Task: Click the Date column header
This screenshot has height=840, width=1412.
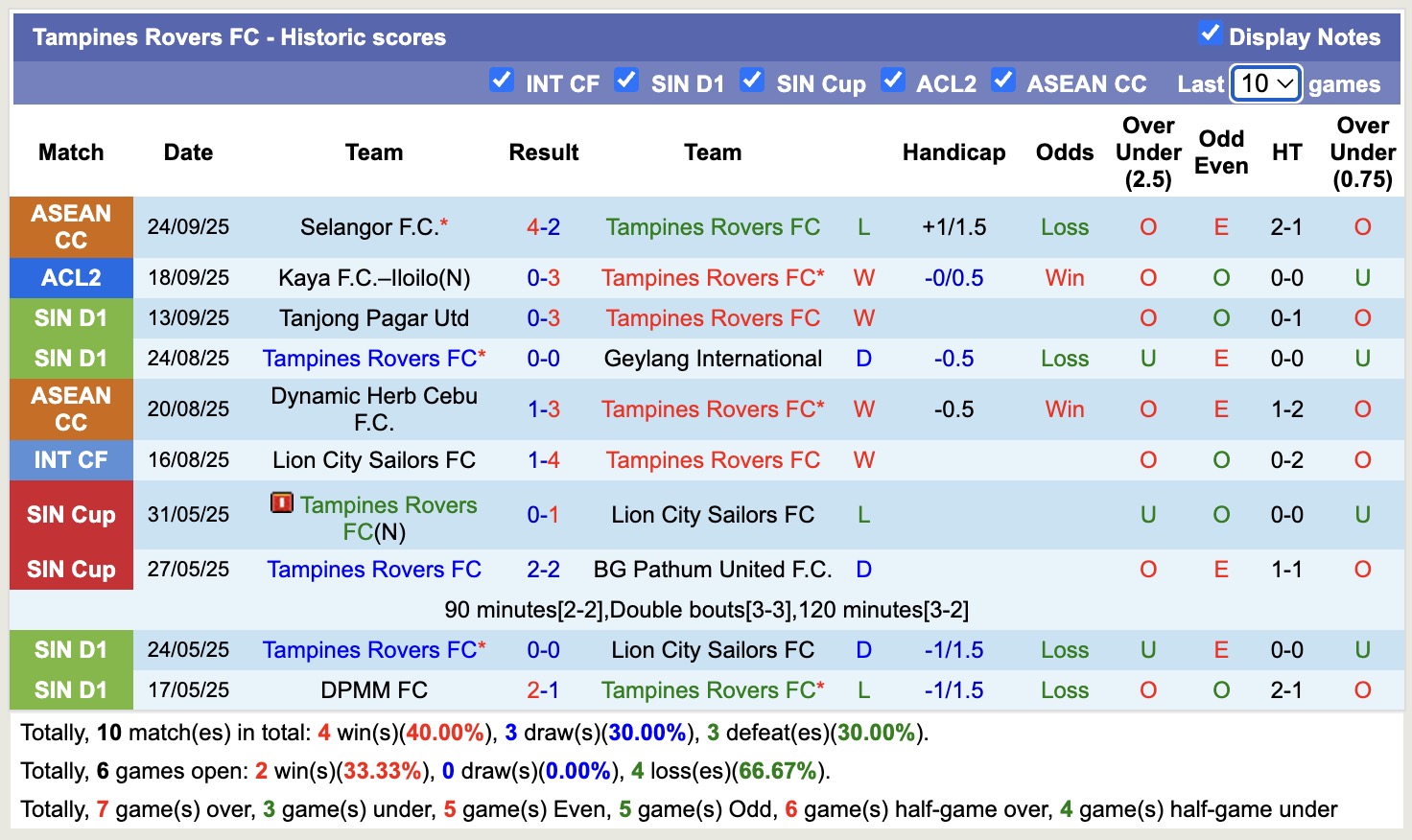Action: point(188,152)
